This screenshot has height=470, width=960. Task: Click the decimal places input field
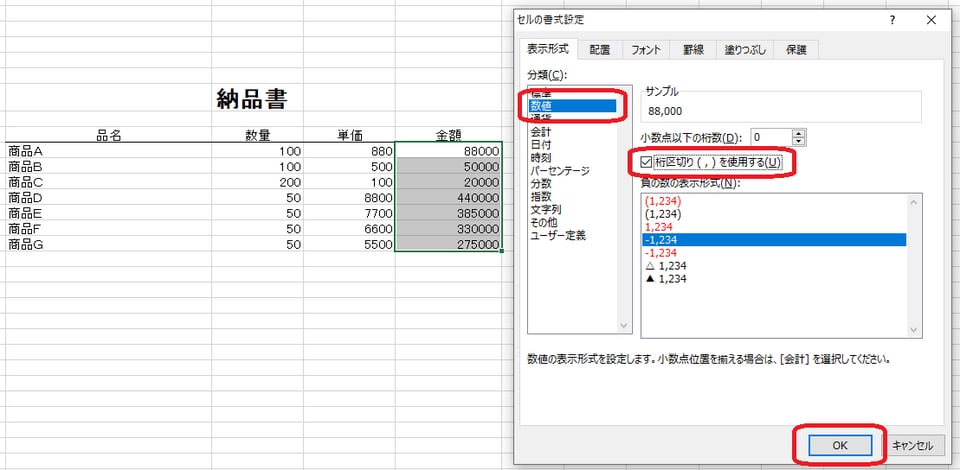770,137
